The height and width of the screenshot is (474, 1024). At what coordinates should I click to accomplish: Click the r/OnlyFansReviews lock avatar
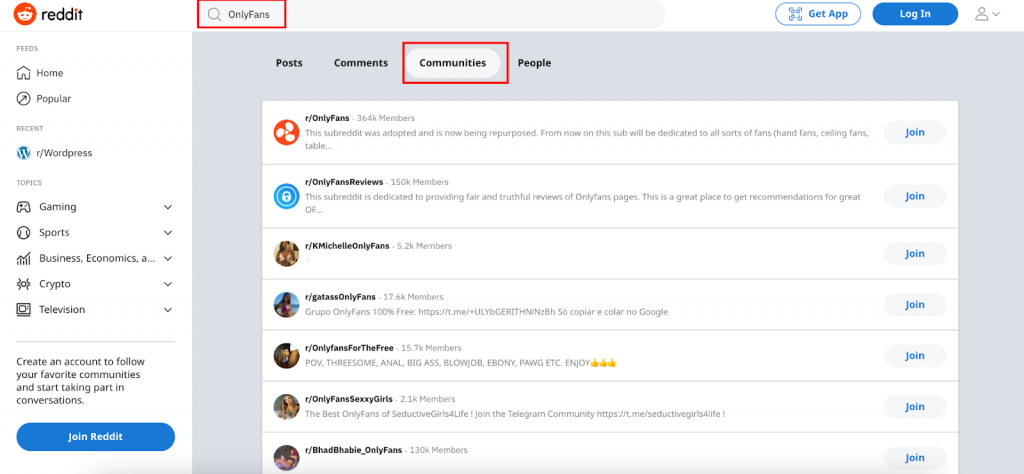tap(286, 197)
